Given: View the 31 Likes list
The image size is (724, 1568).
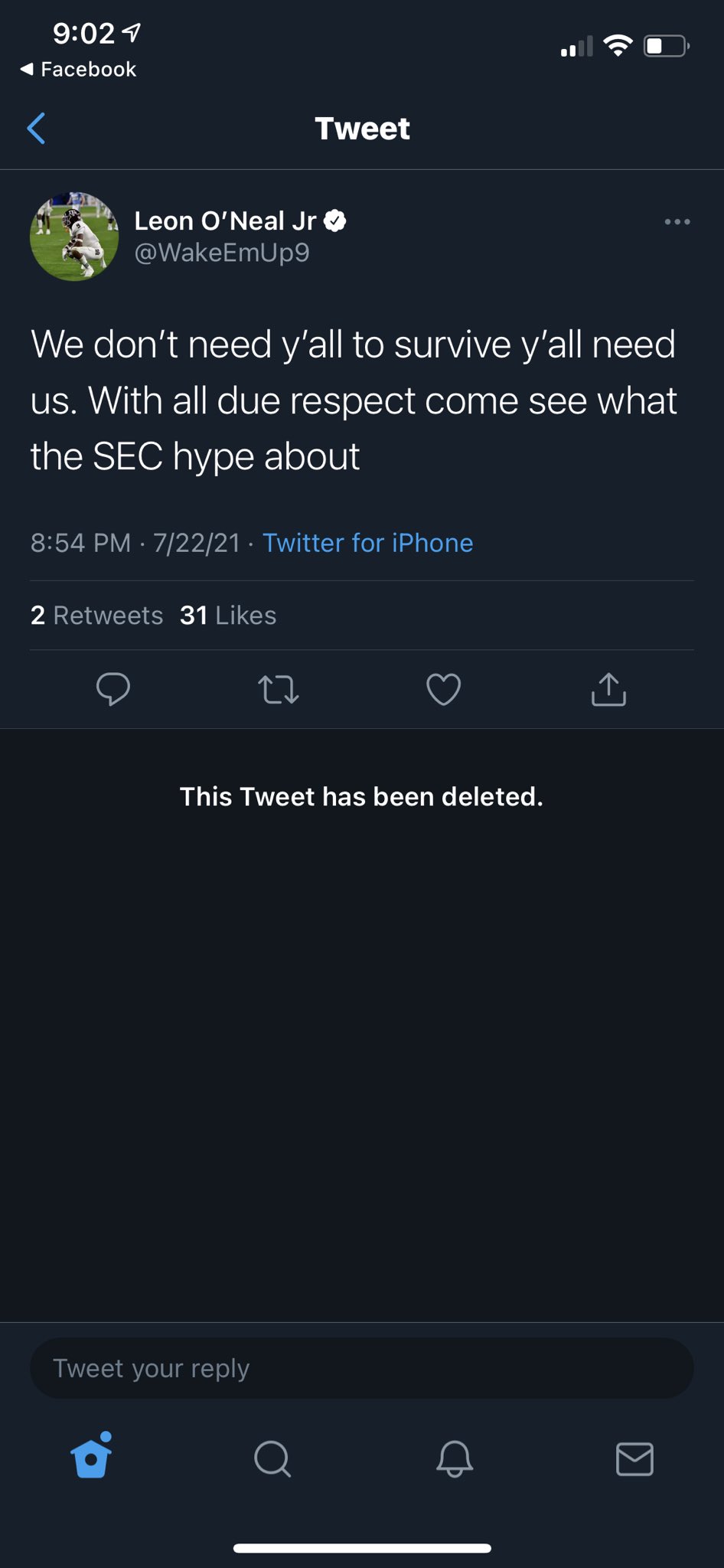Looking at the screenshot, I should pyautogui.click(x=228, y=616).
